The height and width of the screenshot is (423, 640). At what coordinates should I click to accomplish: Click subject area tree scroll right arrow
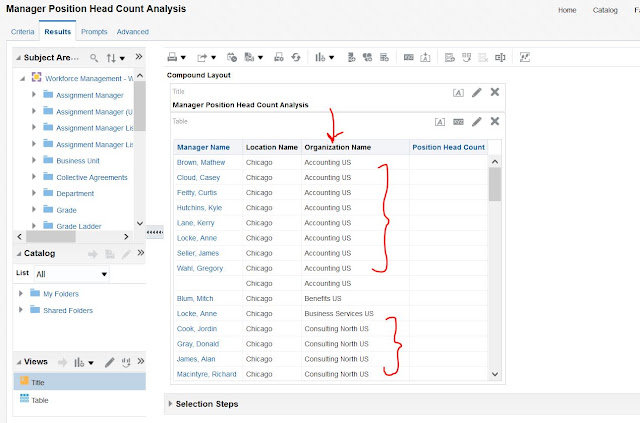pyautogui.click(x=126, y=236)
